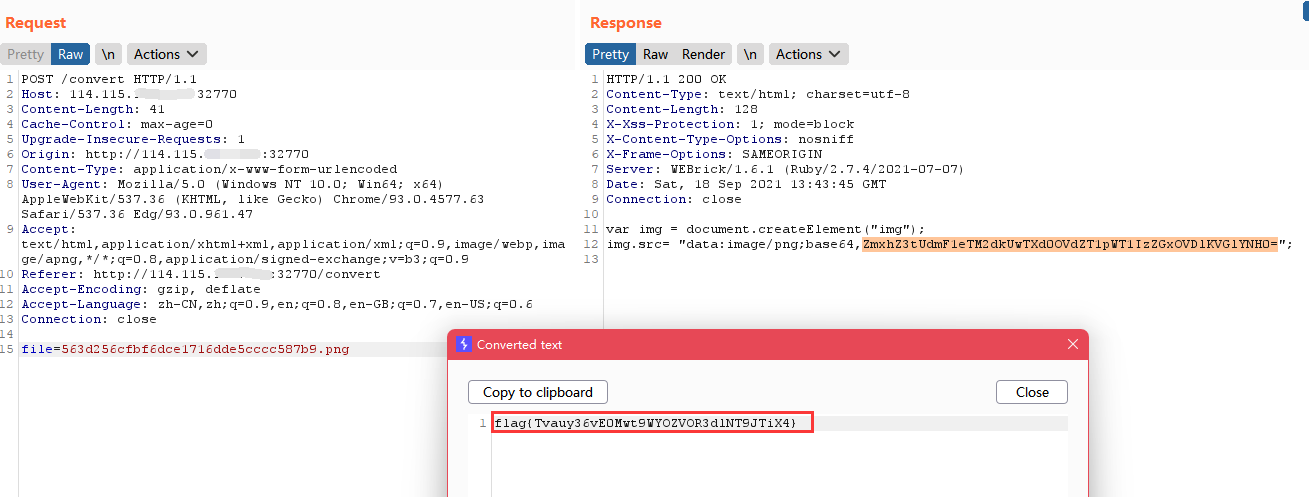This screenshot has height=497, width=1309.
Task: Open the Request Actions dropdown
Action: (167, 54)
